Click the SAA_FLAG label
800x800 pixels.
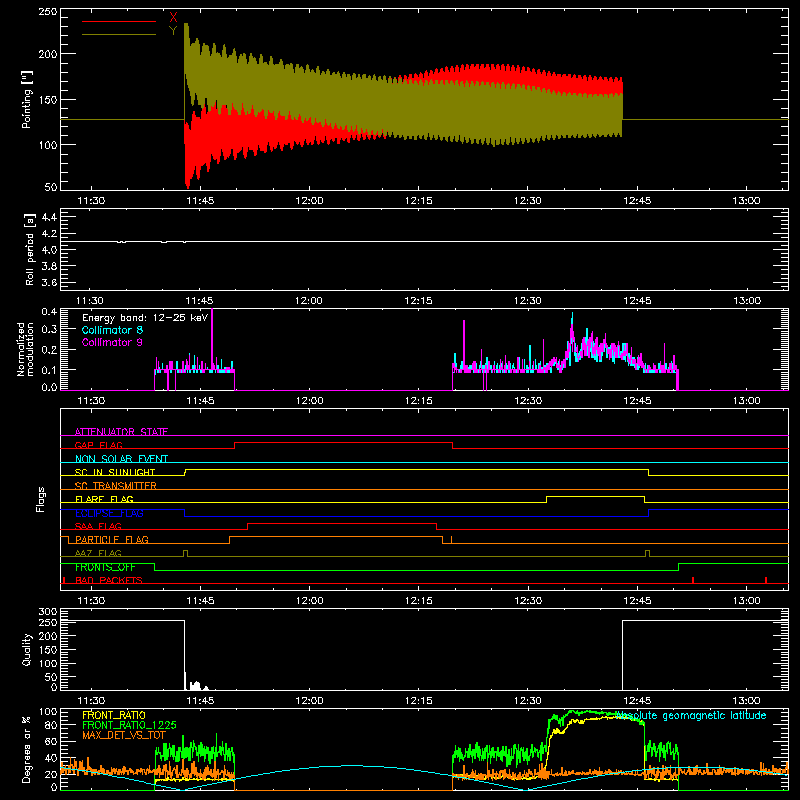click(x=98, y=526)
